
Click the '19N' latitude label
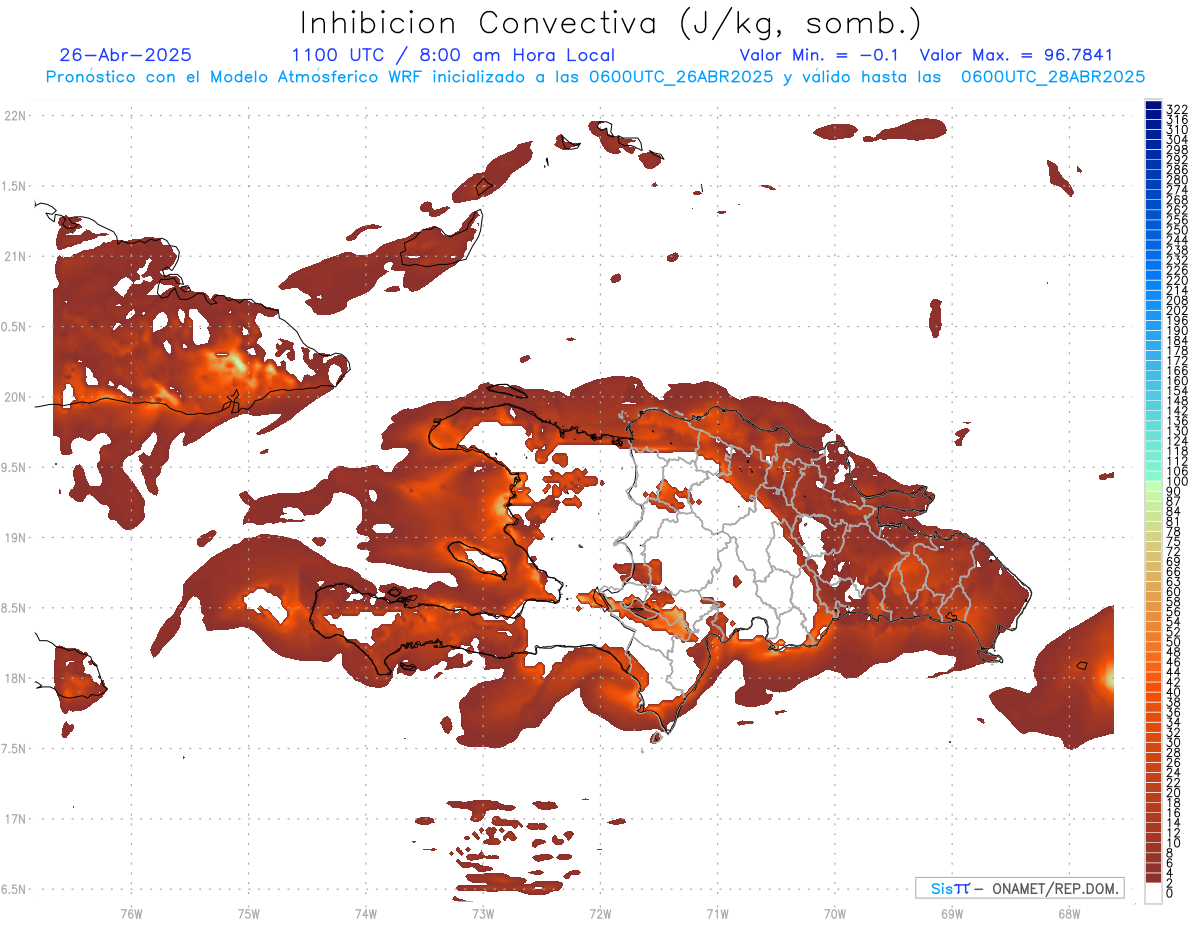pyautogui.click(x=15, y=537)
